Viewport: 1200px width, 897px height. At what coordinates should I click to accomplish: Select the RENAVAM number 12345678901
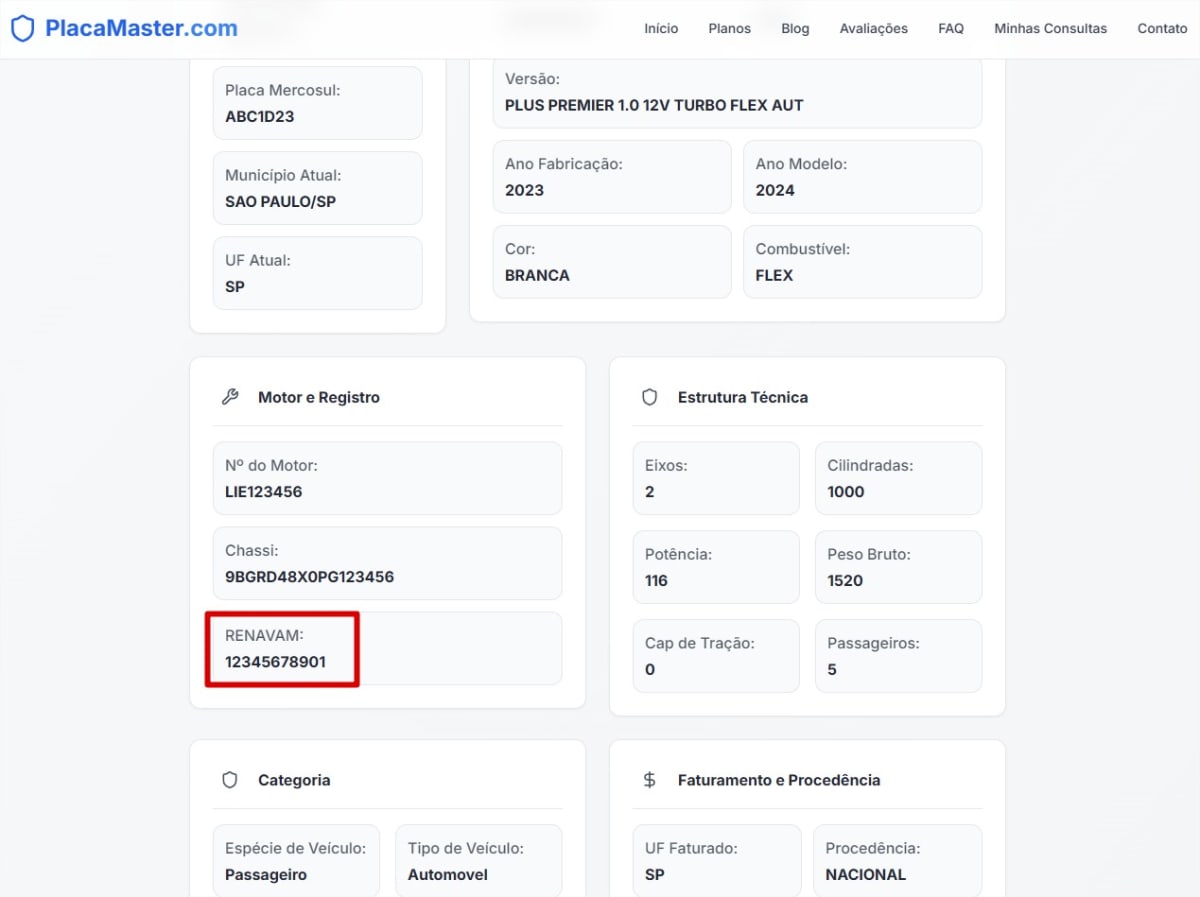[x=276, y=662]
